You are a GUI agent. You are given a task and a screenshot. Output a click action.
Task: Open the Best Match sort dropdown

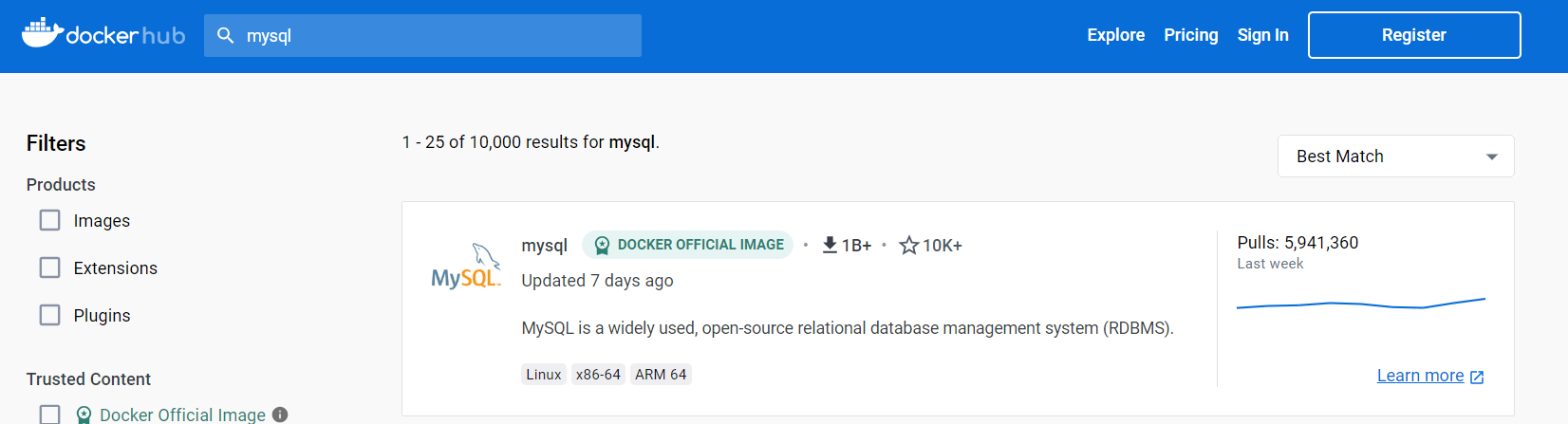1395,157
